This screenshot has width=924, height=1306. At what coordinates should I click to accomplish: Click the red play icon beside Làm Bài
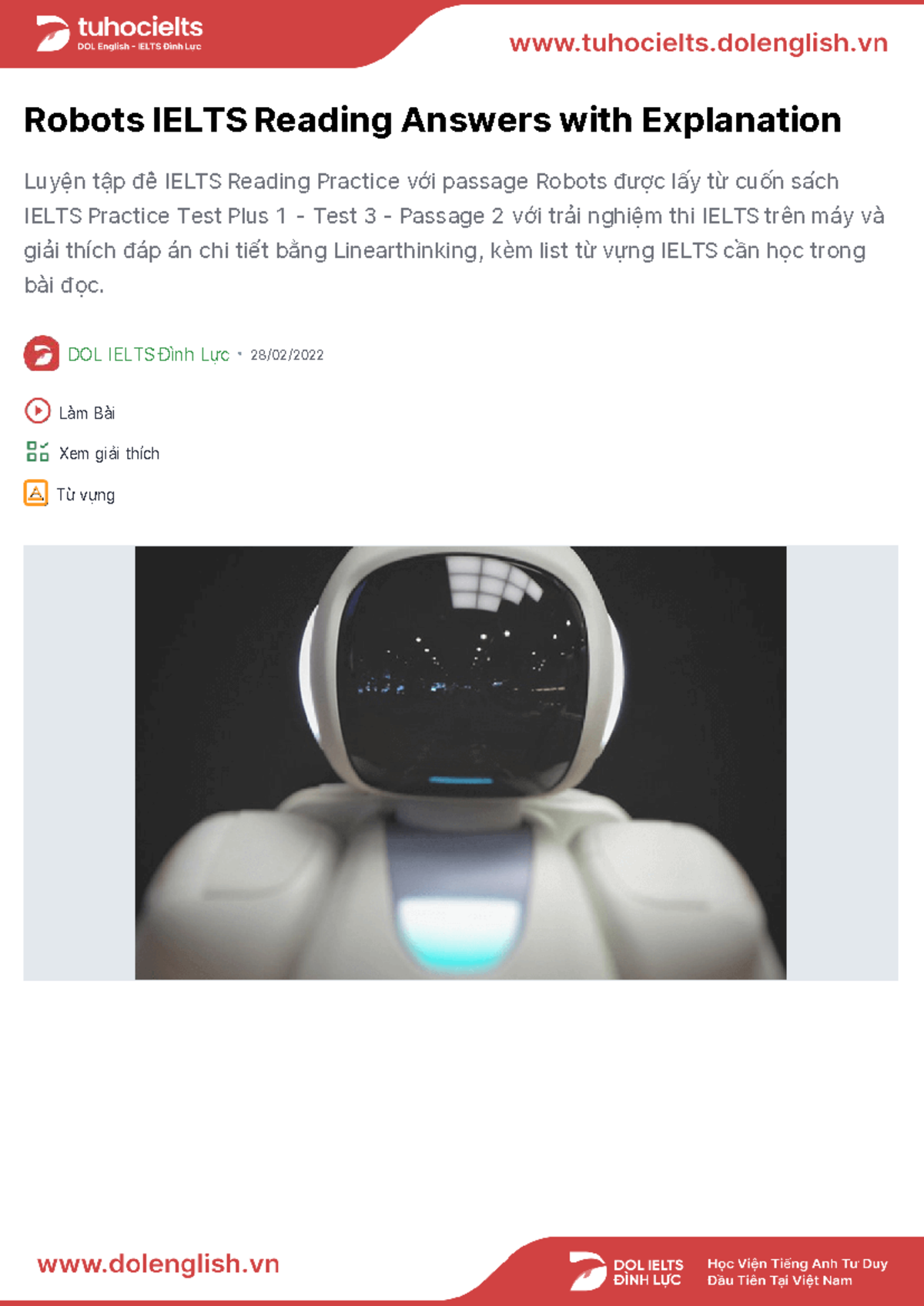pyautogui.click(x=38, y=411)
